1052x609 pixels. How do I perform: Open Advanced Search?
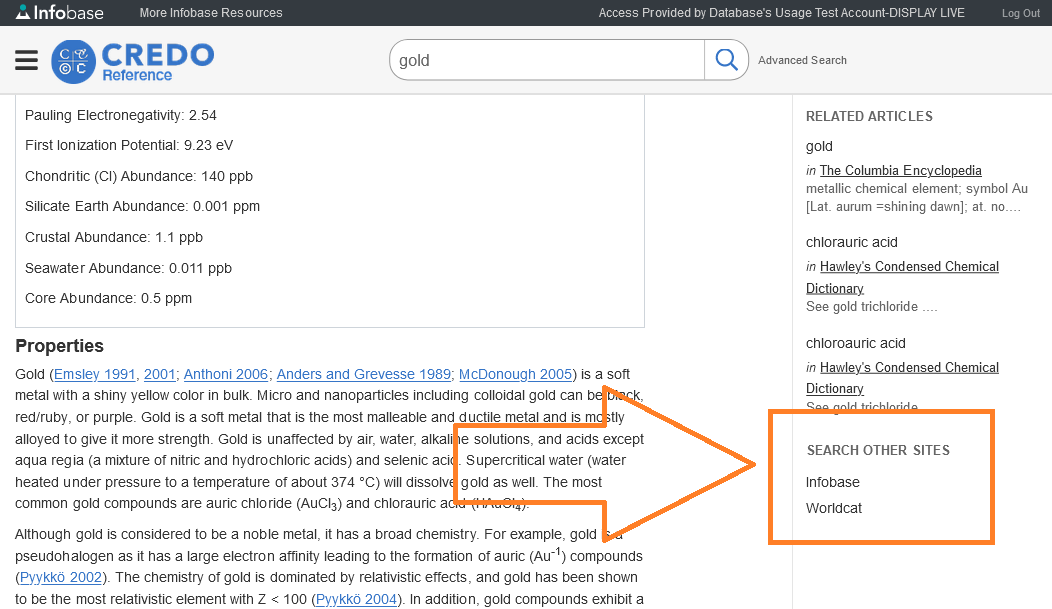pos(802,60)
